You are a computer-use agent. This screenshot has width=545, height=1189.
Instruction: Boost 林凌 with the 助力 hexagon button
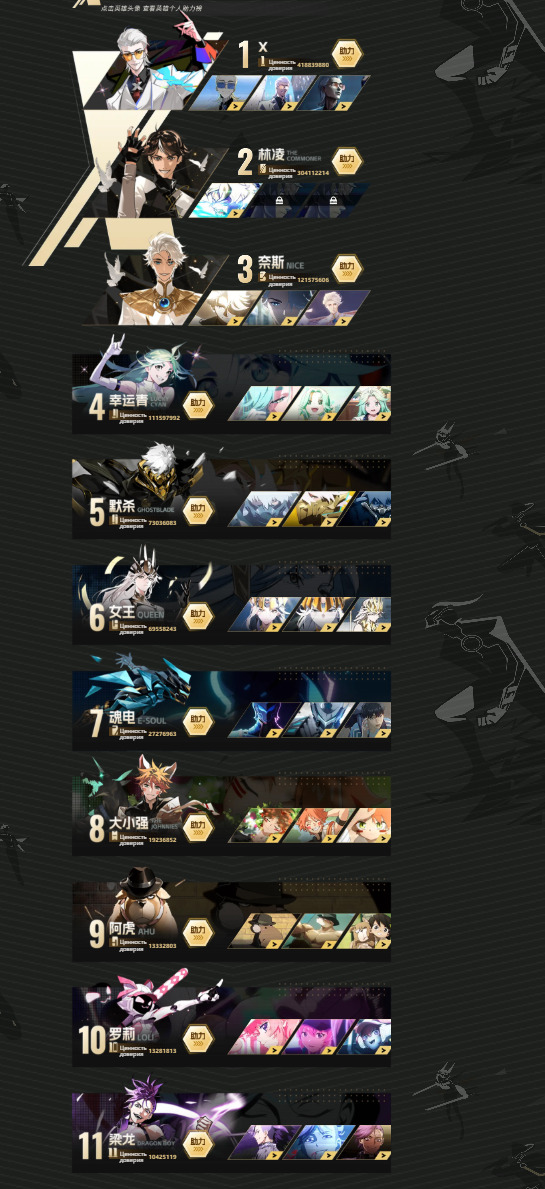(347, 160)
